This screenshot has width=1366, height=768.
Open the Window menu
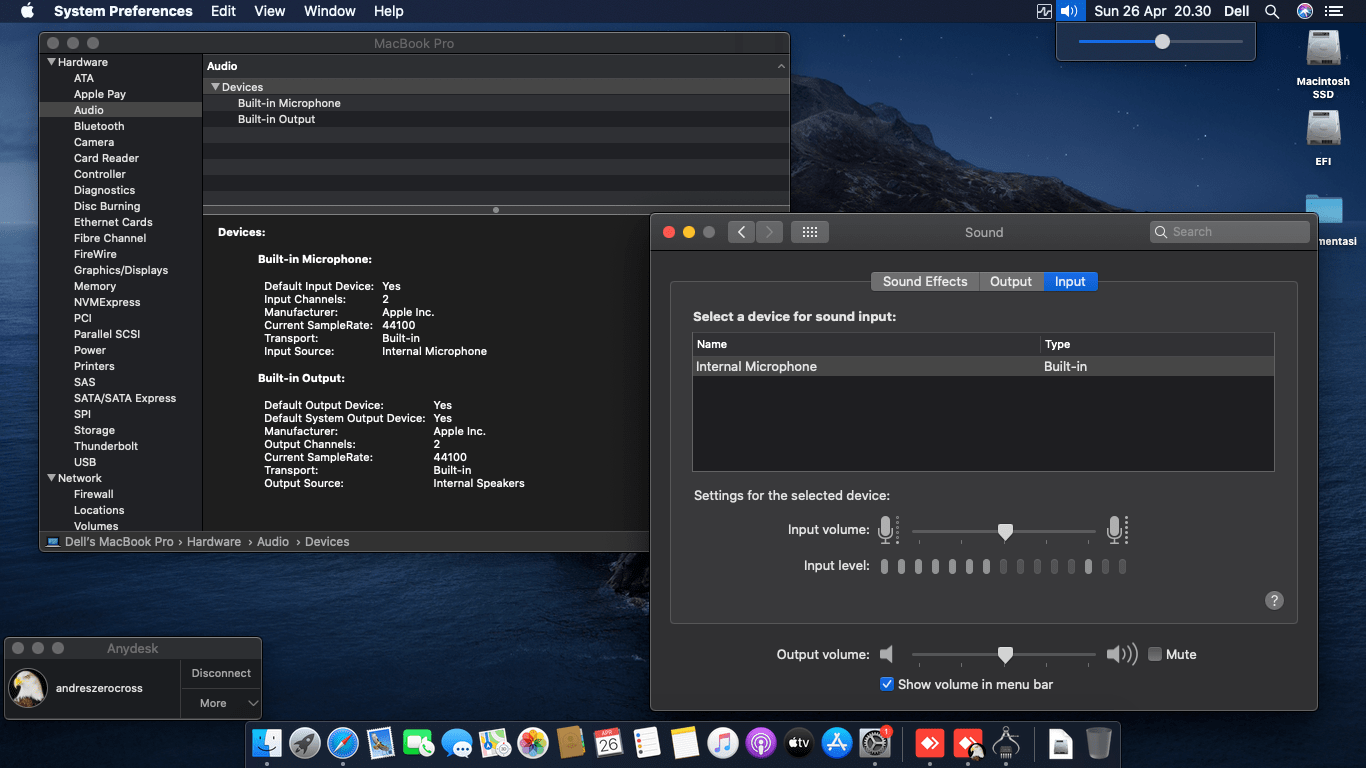pyautogui.click(x=330, y=11)
